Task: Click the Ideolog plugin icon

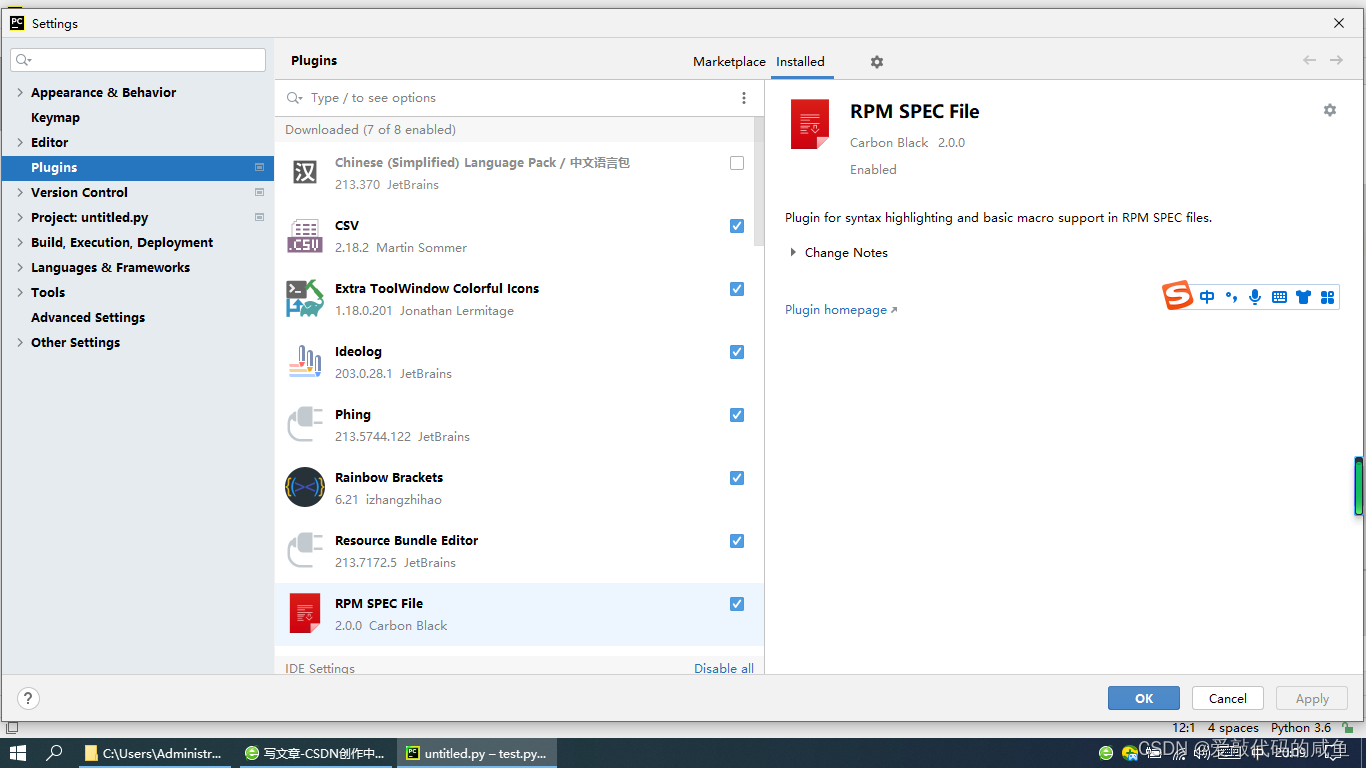Action: [305, 361]
